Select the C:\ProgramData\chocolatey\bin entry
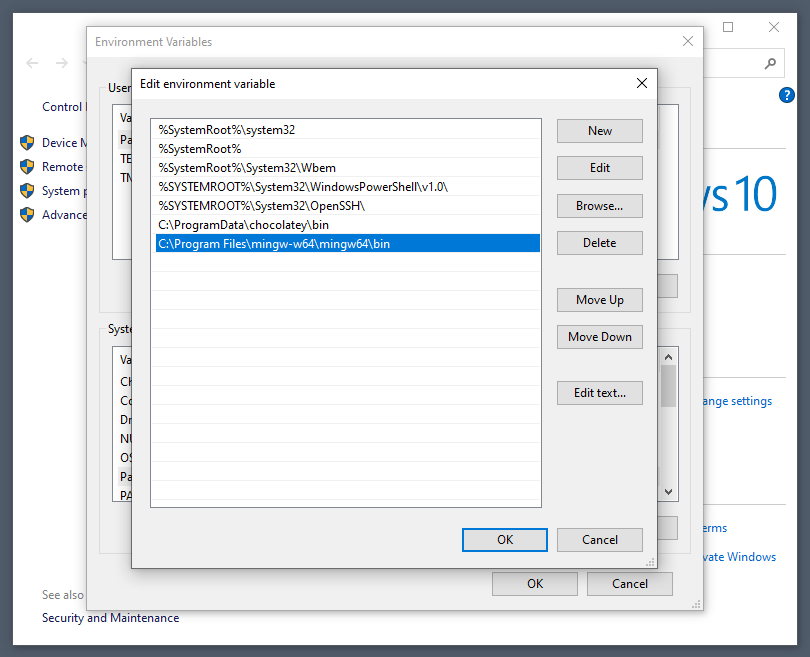The image size is (810, 657). point(347,225)
